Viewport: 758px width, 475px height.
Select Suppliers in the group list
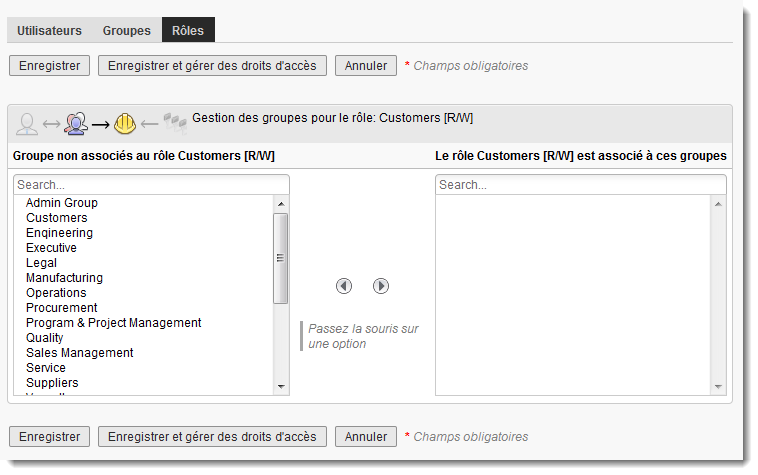coord(144,383)
